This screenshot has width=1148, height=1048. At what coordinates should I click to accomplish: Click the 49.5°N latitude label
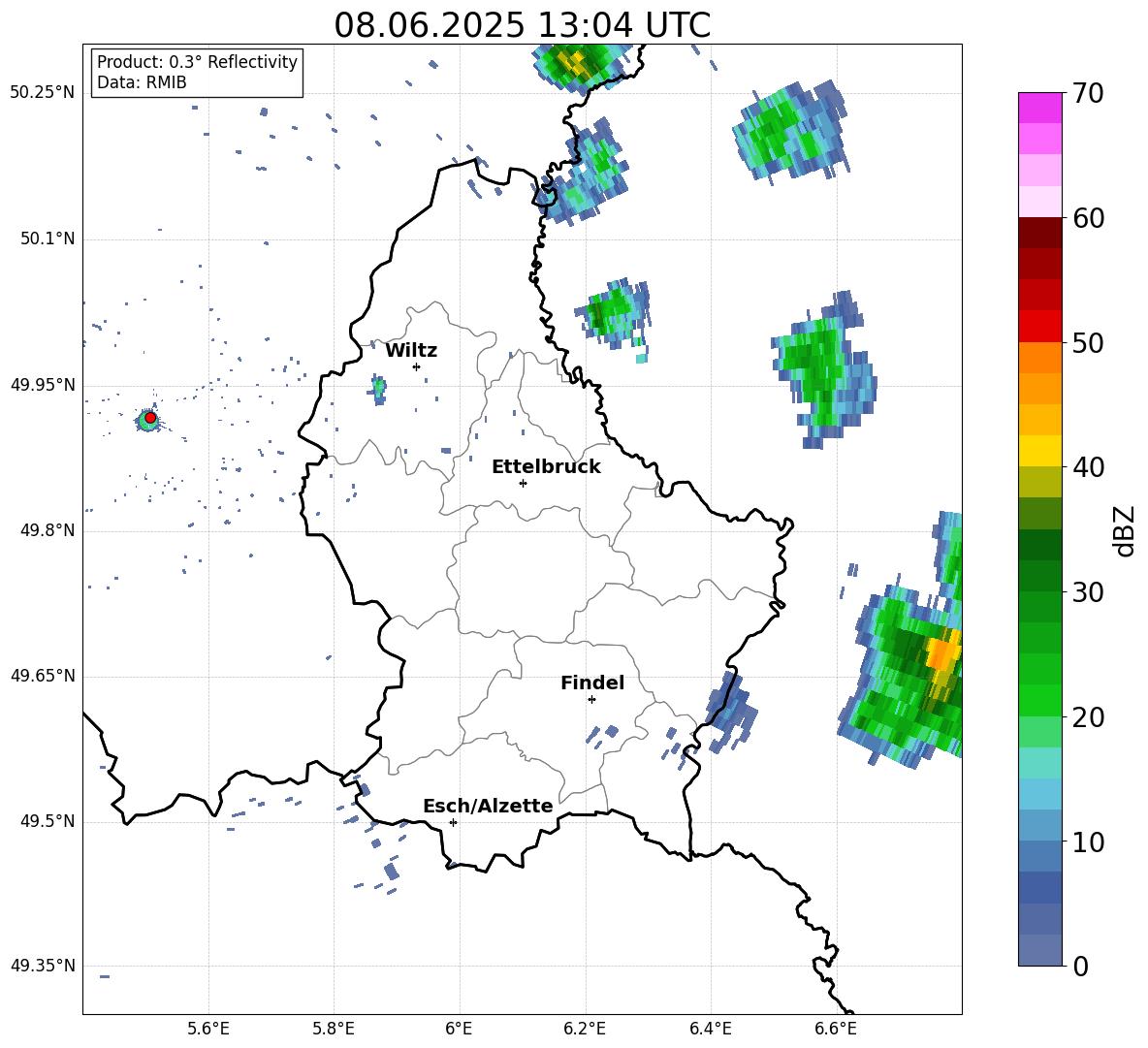point(48,822)
